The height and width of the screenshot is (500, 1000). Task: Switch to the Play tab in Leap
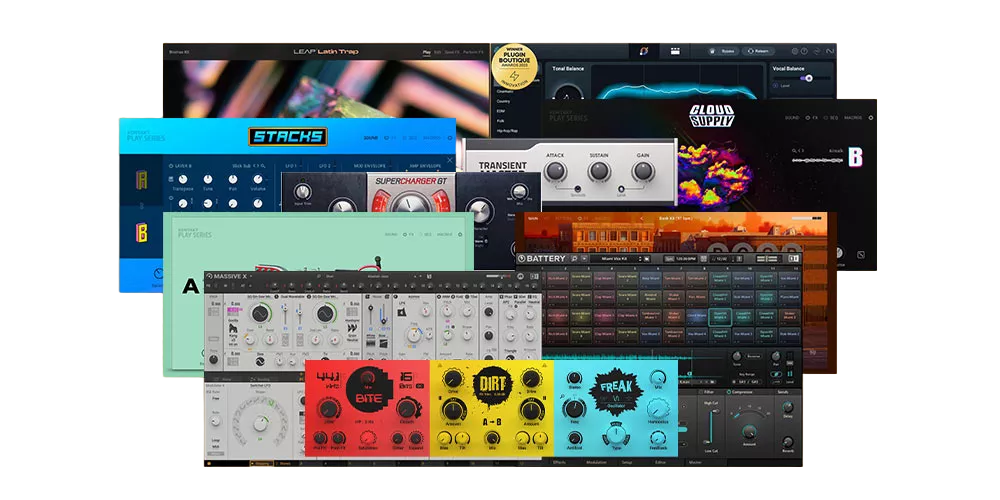click(427, 51)
